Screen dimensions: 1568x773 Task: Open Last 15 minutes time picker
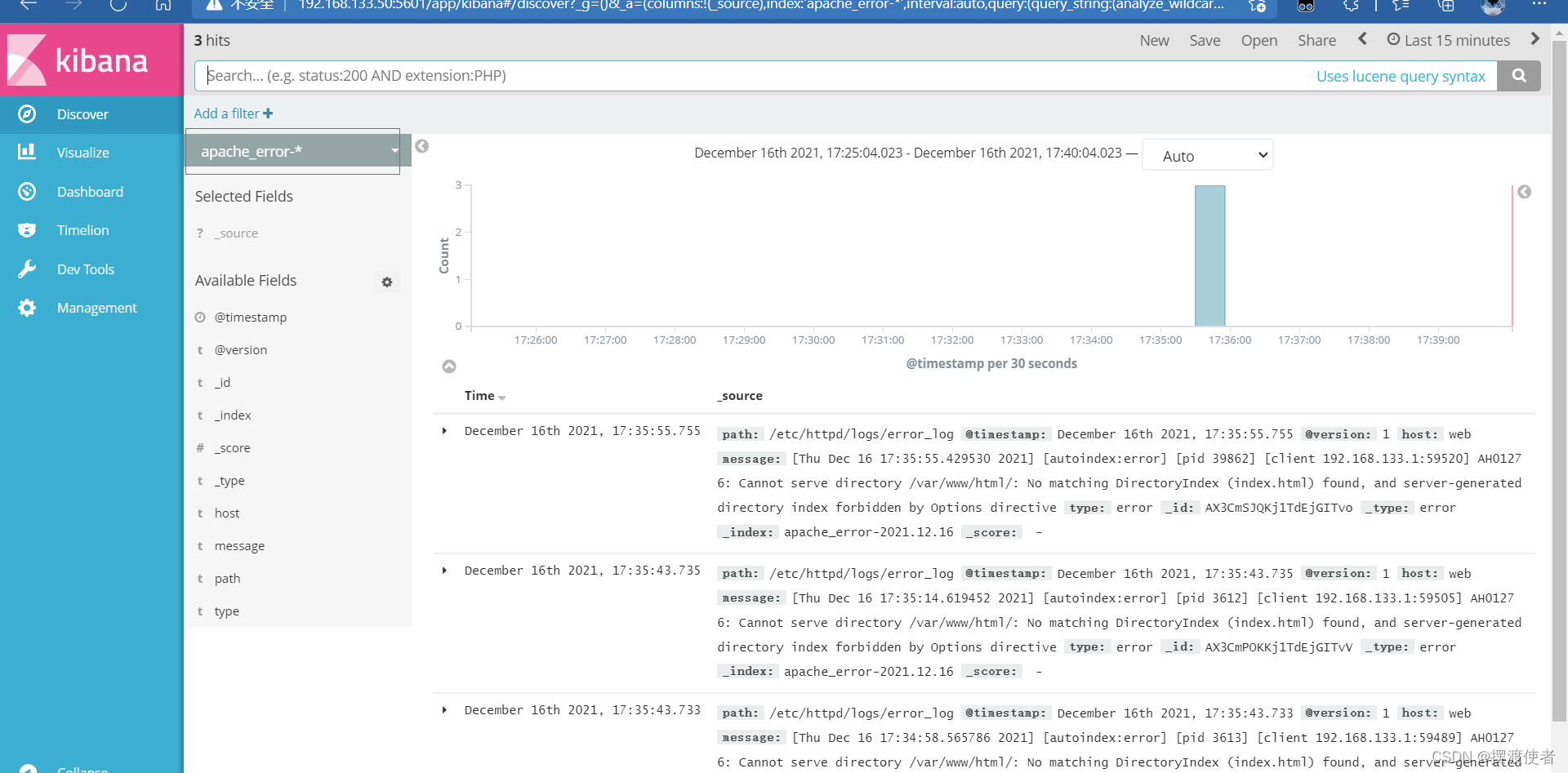(1449, 40)
